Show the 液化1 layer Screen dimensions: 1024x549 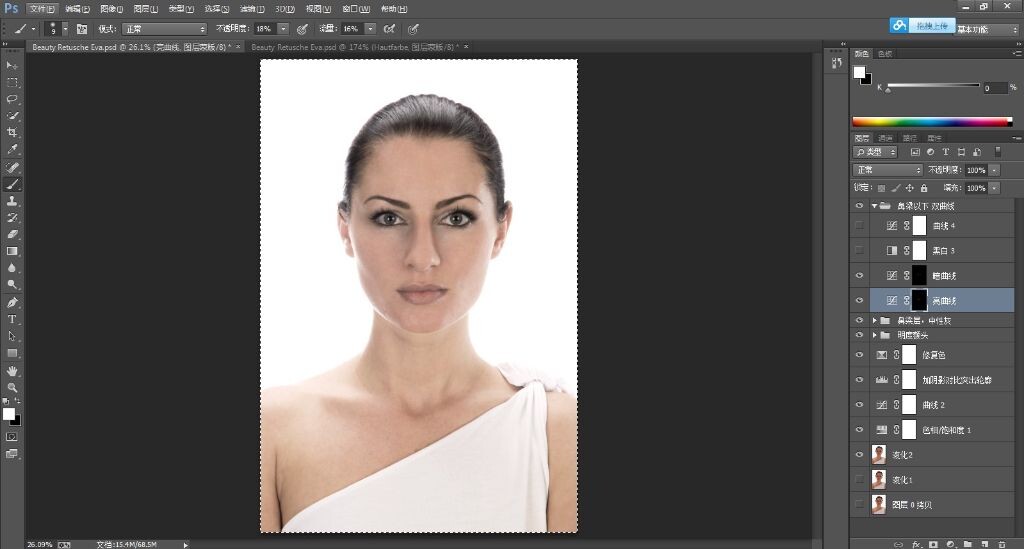coord(859,480)
